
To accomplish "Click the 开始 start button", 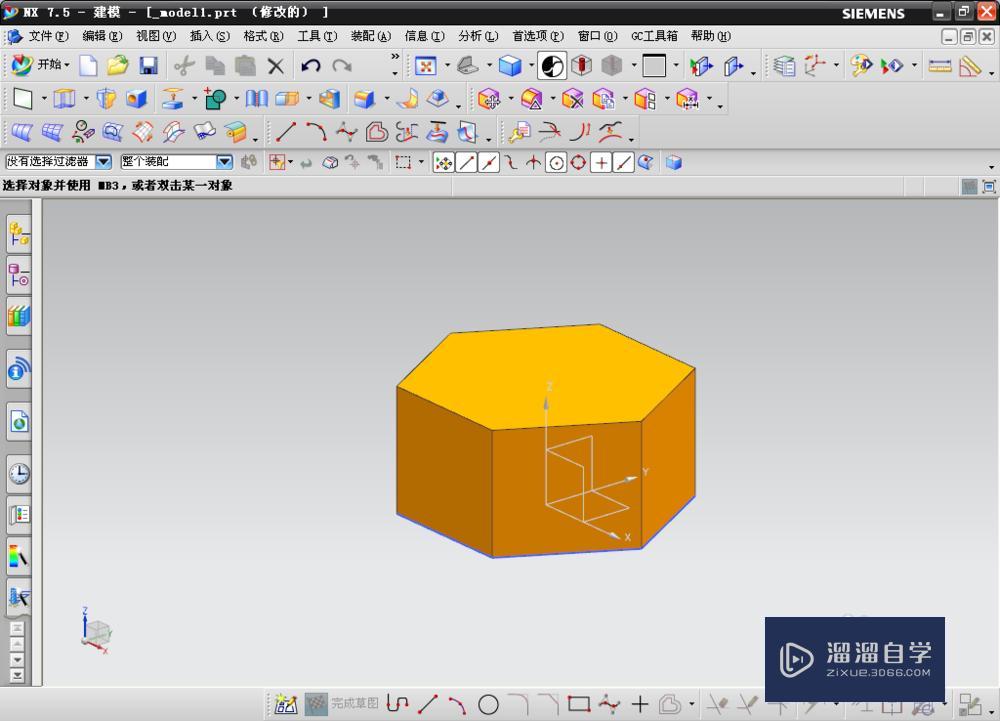I will tap(41, 65).
